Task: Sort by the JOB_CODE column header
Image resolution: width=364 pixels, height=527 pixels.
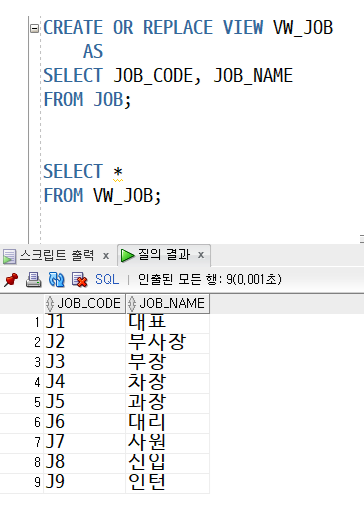Action: coord(85,303)
